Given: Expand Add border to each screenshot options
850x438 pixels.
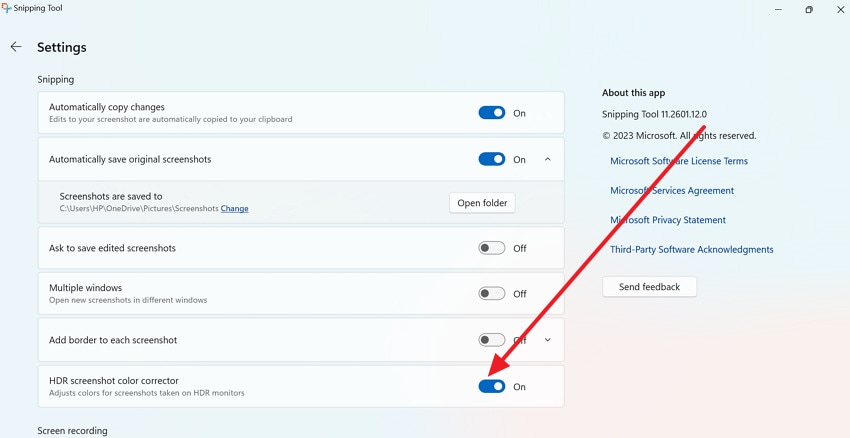Looking at the screenshot, I should [x=548, y=340].
